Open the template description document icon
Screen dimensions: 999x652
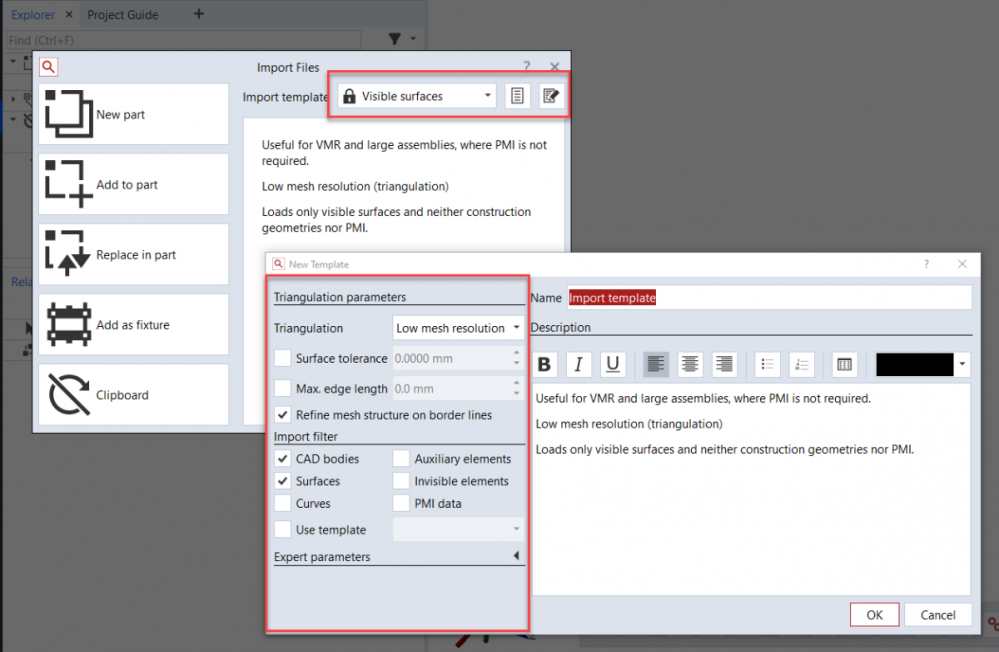pos(517,96)
